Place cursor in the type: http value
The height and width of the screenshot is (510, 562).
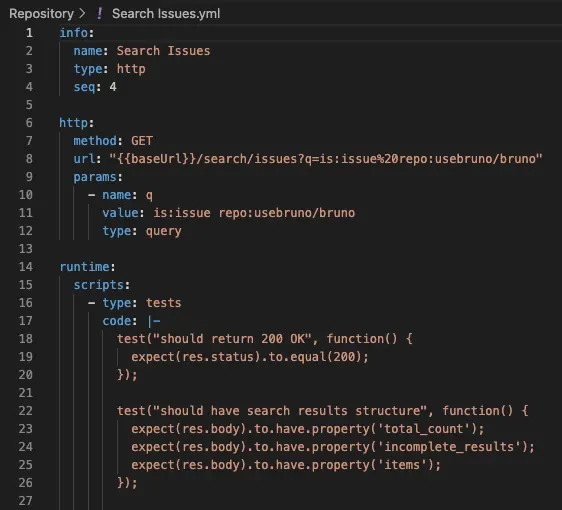(x=131, y=69)
